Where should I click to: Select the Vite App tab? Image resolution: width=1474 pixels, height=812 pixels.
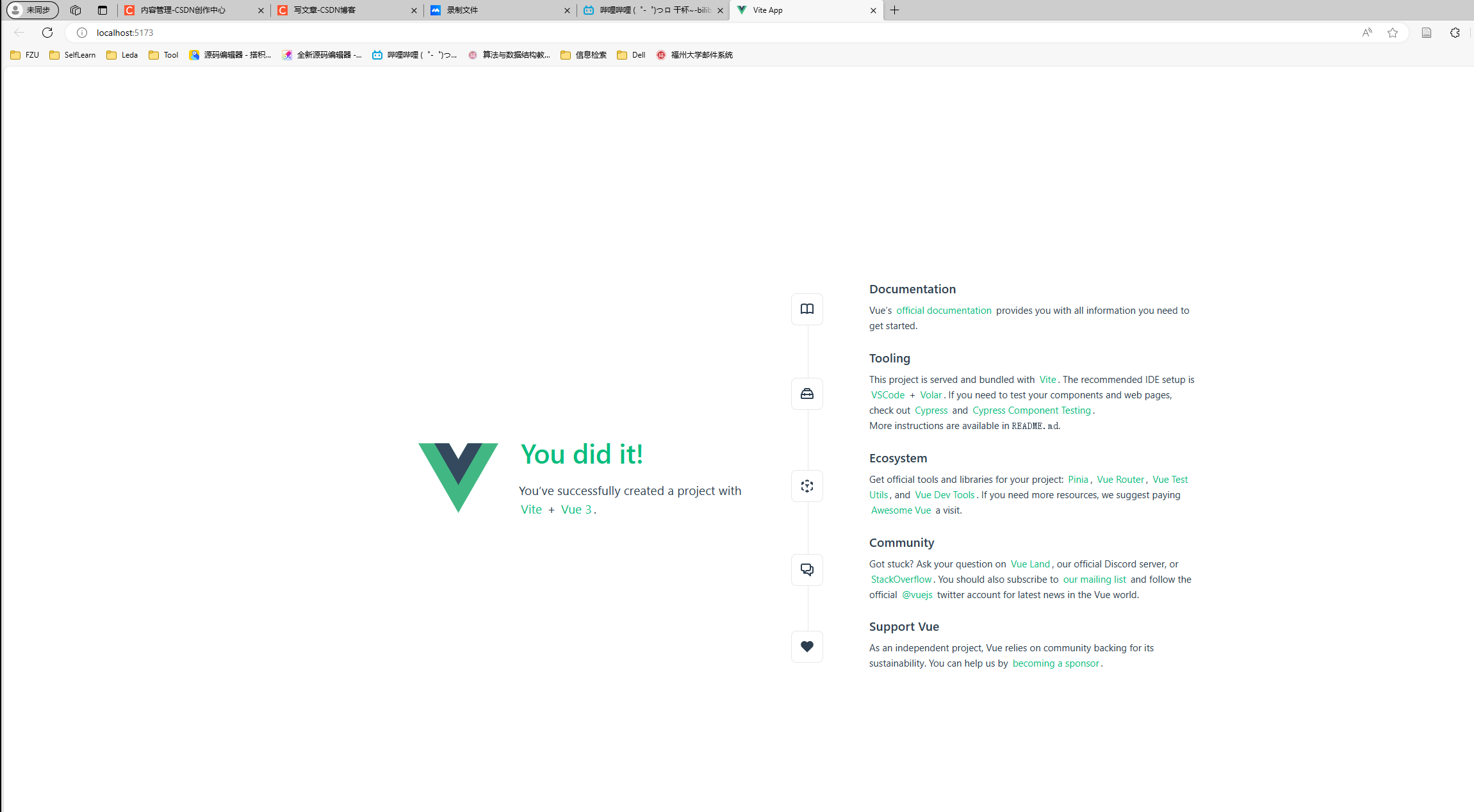pyautogui.click(x=807, y=10)
